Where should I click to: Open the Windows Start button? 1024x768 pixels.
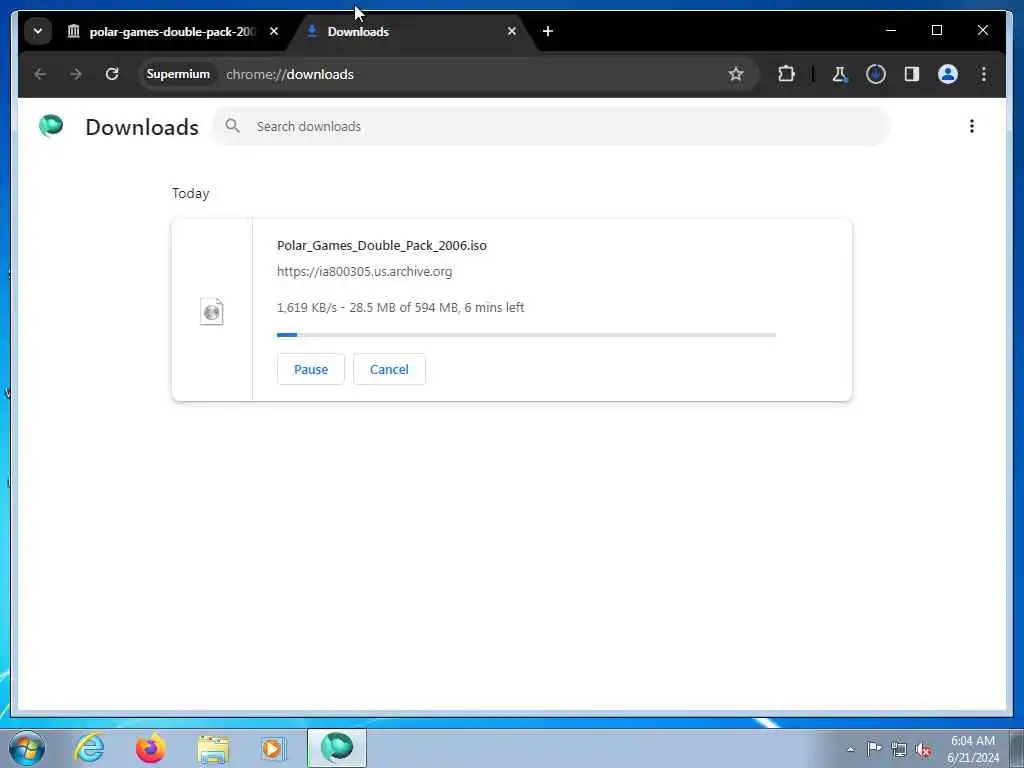pos(27,748)
